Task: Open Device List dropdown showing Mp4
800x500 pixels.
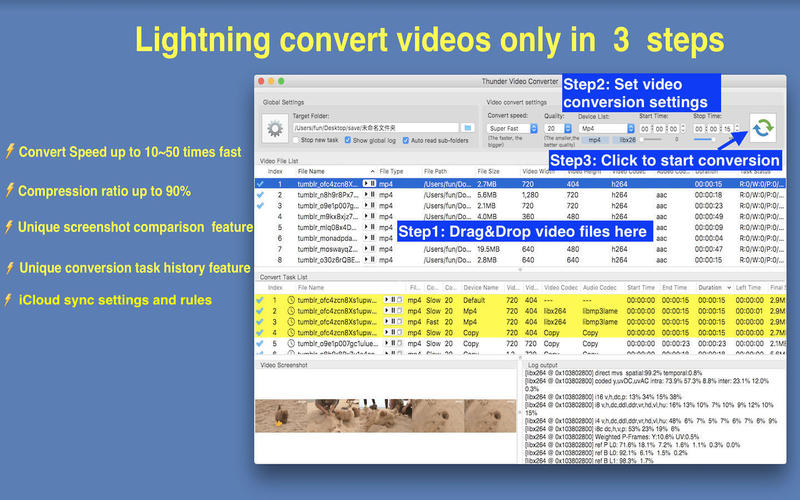Action: click(x=607, y=129)
